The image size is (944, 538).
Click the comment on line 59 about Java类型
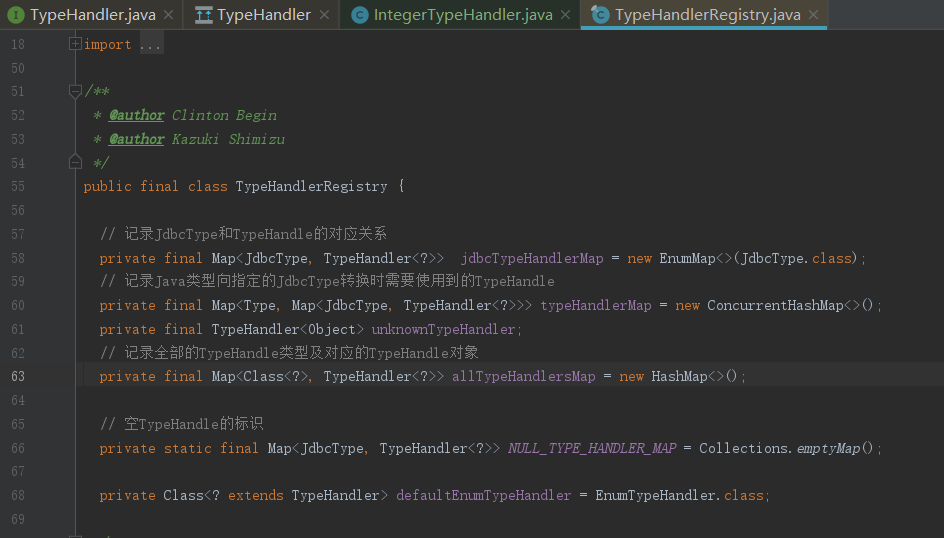click(x=327, y=282)
